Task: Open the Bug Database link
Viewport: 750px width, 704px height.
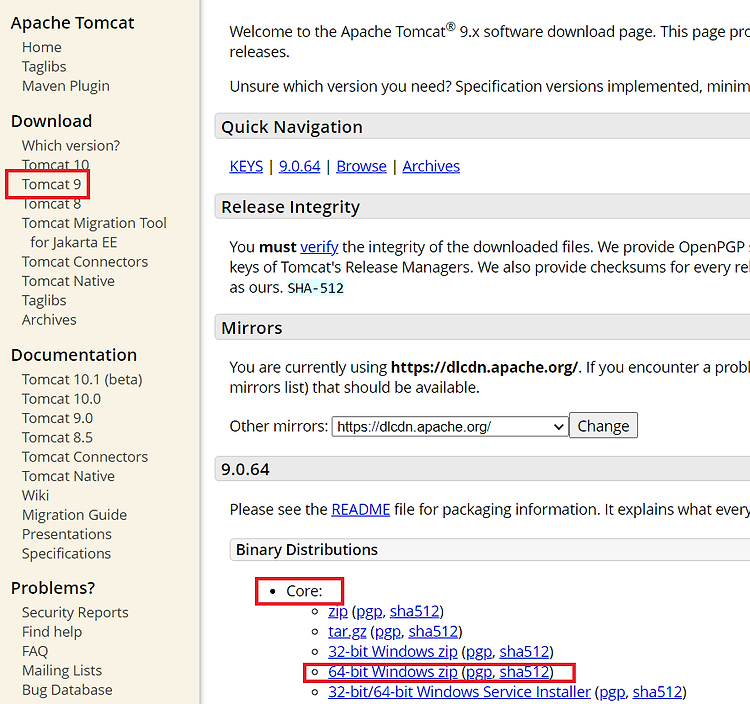Action: pyautogui.click(x=67, y=690)
